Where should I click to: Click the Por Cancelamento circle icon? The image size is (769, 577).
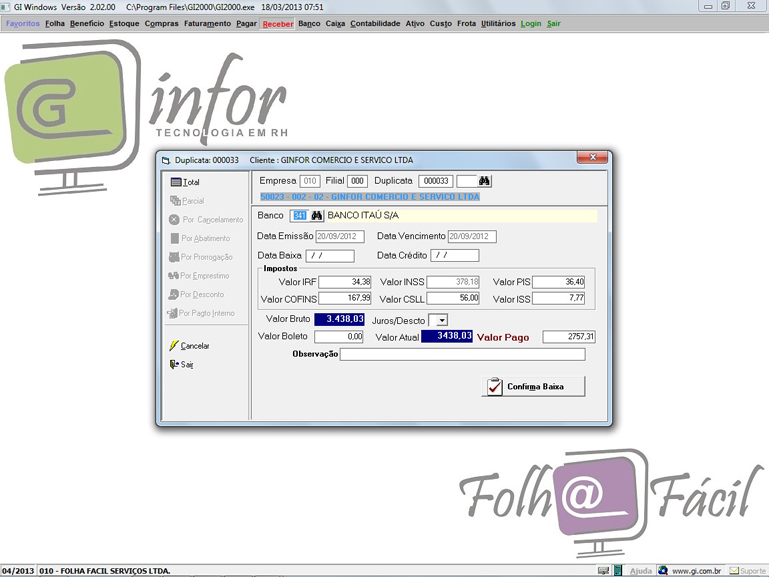coord(174,220)
